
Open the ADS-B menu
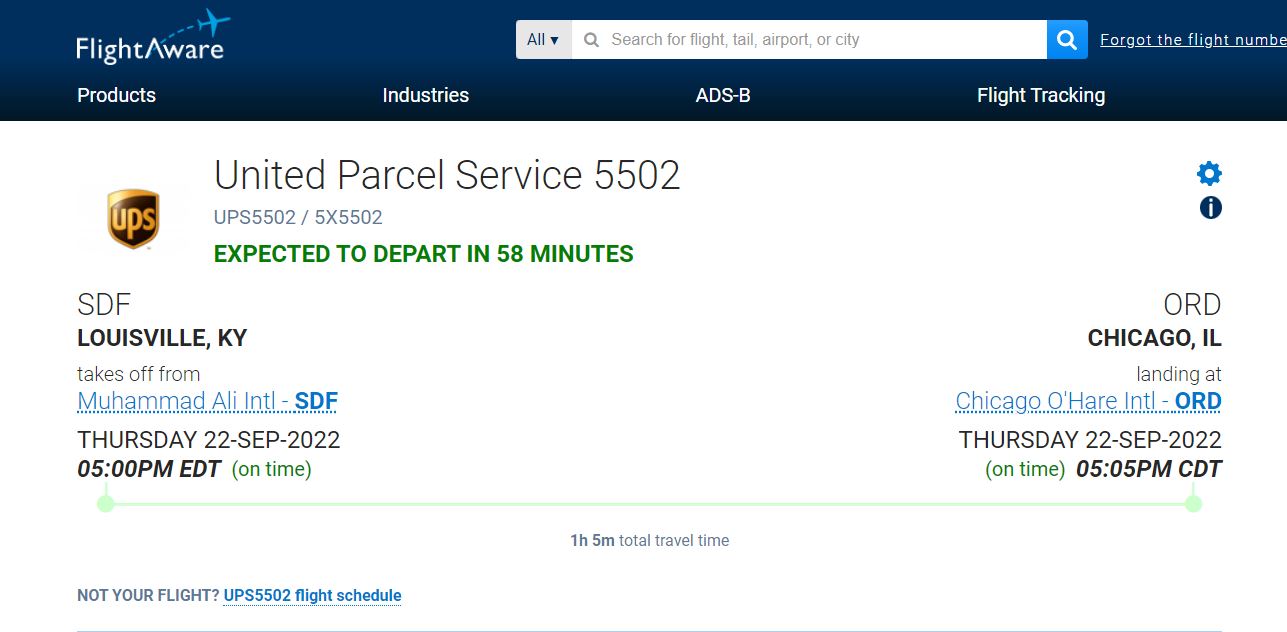point(723,96)
